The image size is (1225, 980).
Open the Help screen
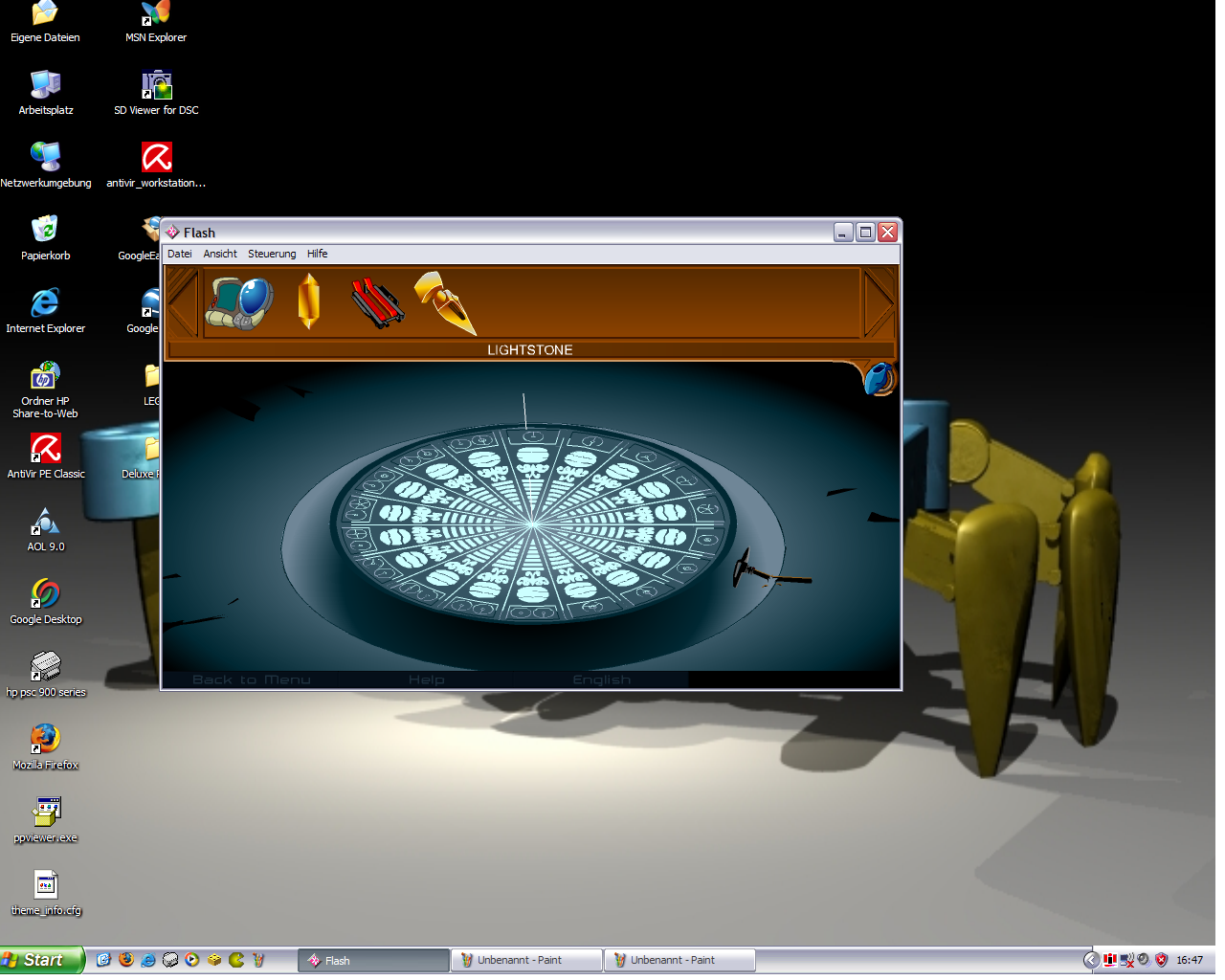pos(427,679)
